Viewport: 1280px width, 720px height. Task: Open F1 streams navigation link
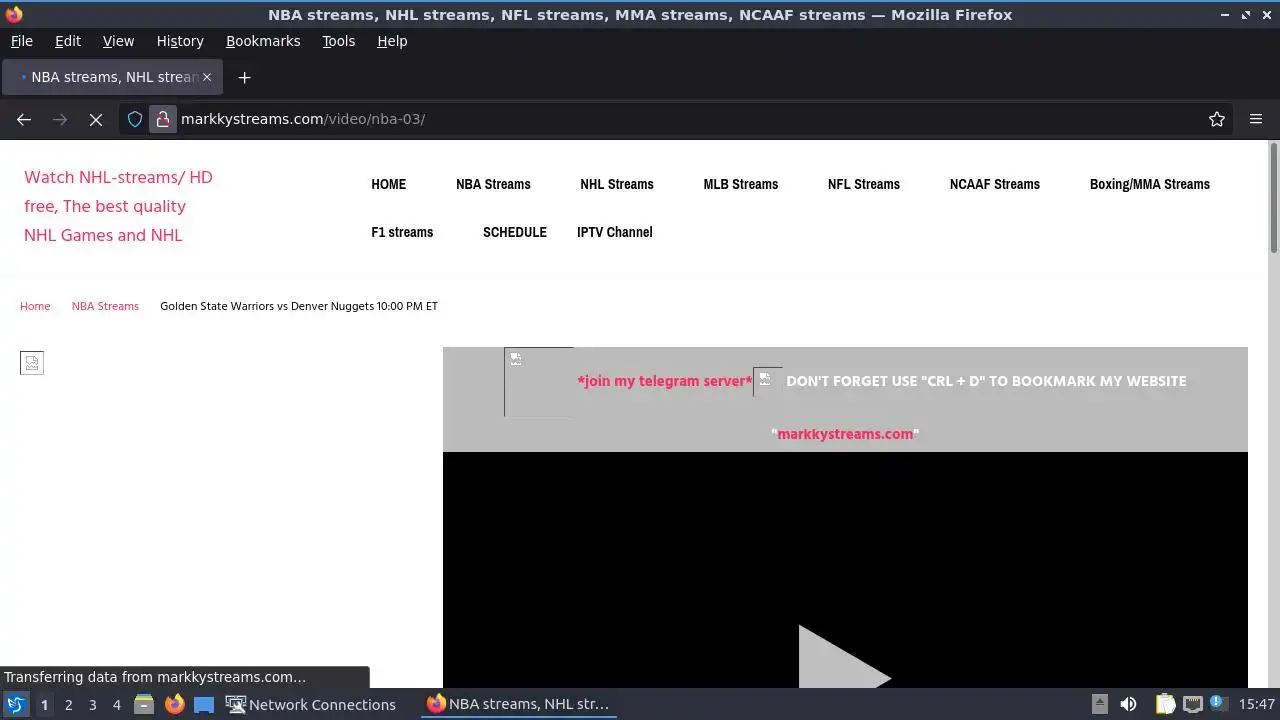[402, 232]
